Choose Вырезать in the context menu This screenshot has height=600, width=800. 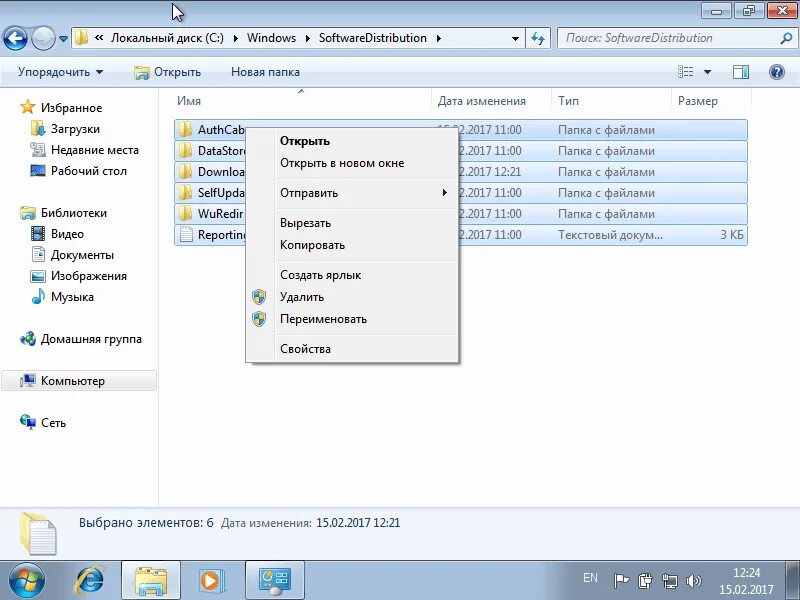coord(352,223)
